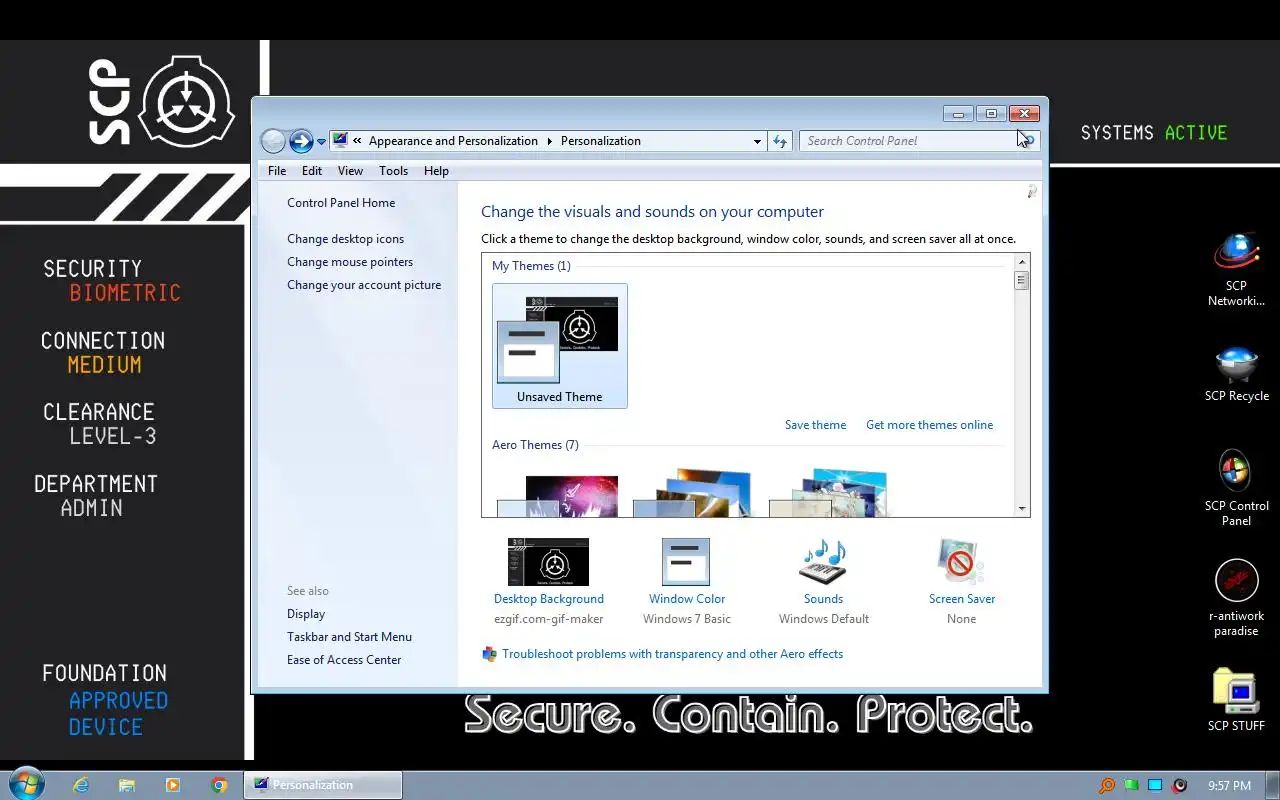Click the Windows Default sounds label
The width and height of the screenshot is (1280, 800).
[x=824, y=619]
